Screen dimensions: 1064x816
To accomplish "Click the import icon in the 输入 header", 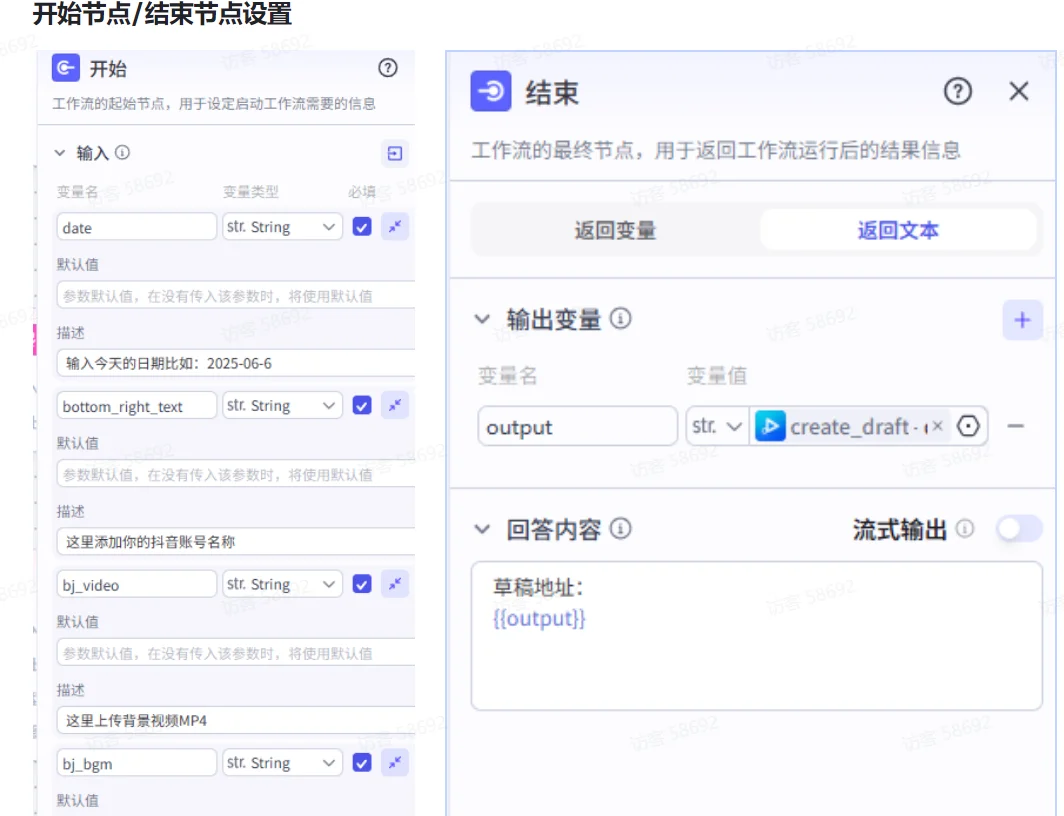I will [x=395, y=153].
